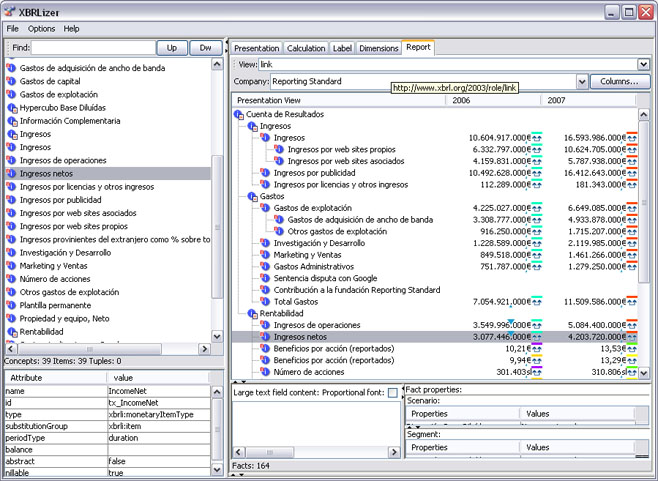Open the Company dropdown arrow
The height and width of the screenshot is (481, 658).
click(x=582, y=81)
